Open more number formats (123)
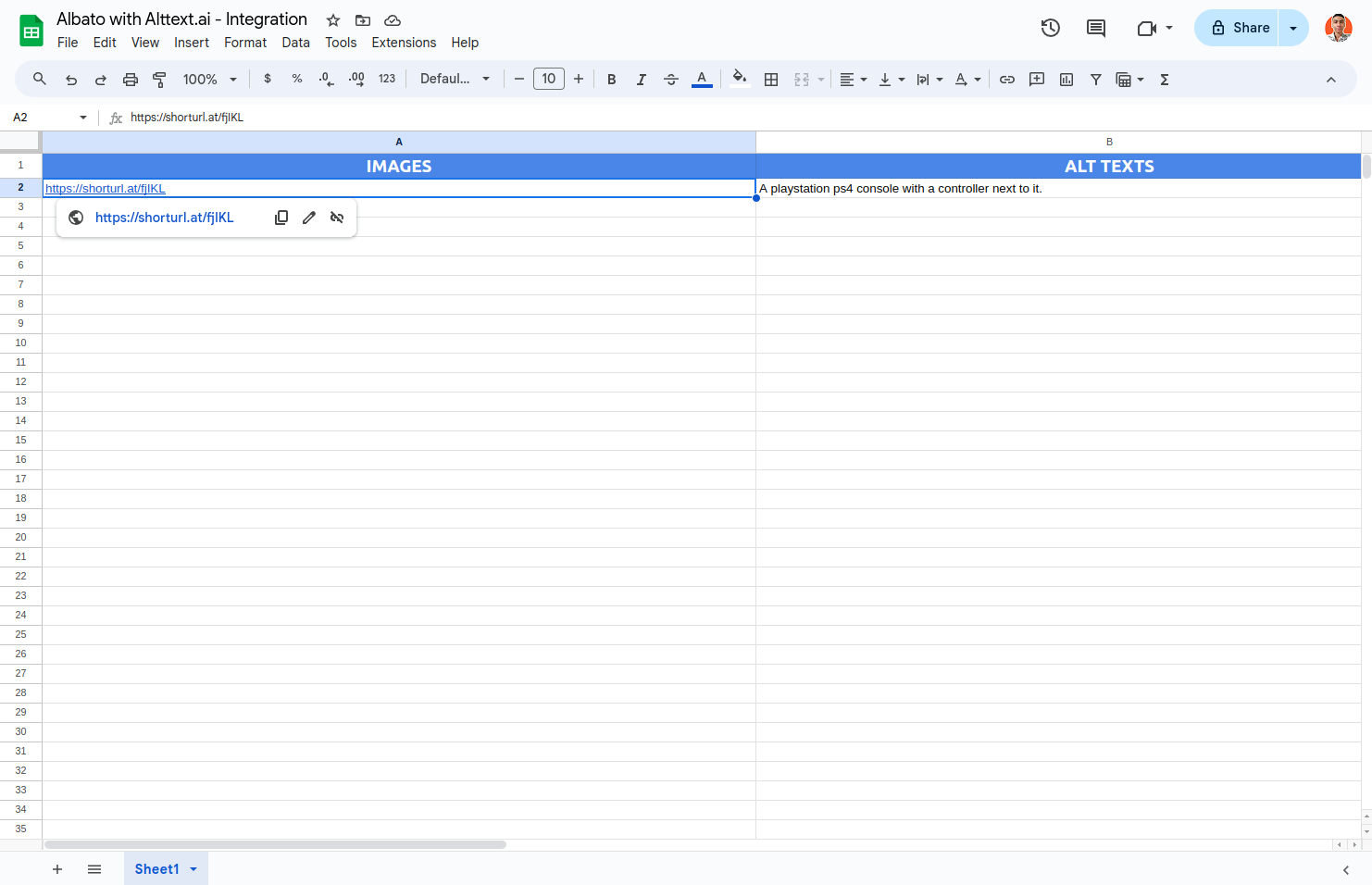The width and height of the screenshot is (1372, 885). [x=387, y=80]
